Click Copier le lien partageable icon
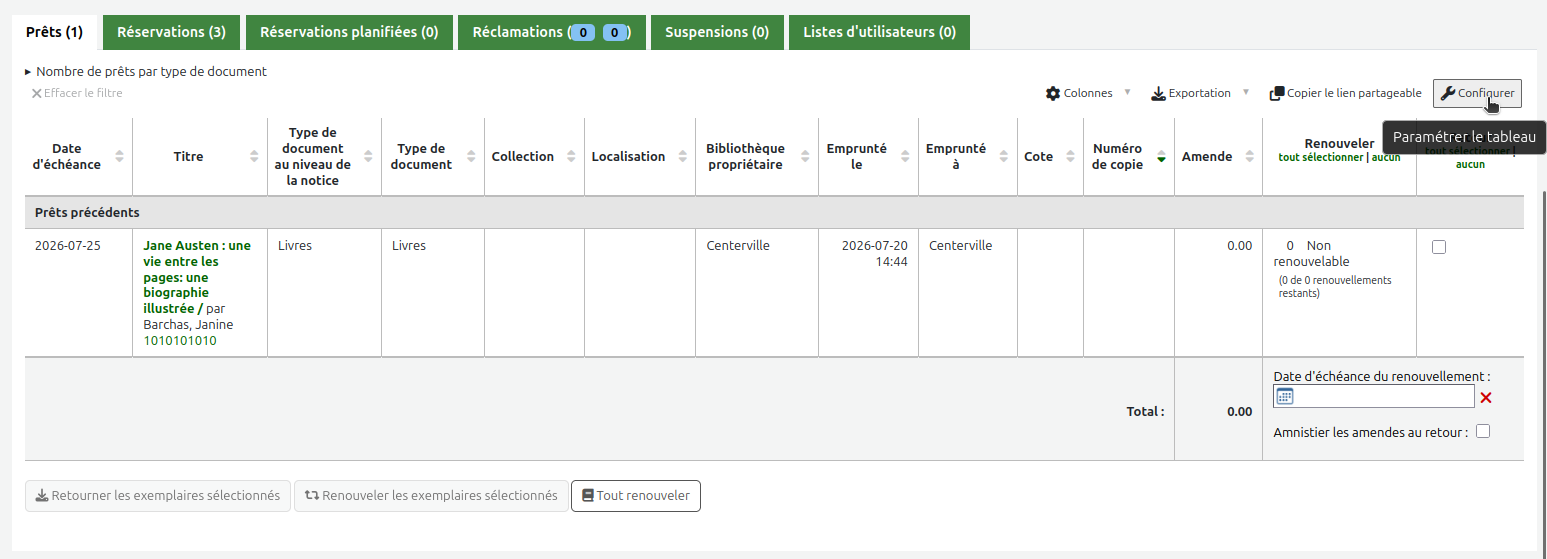 [1276, 93]
